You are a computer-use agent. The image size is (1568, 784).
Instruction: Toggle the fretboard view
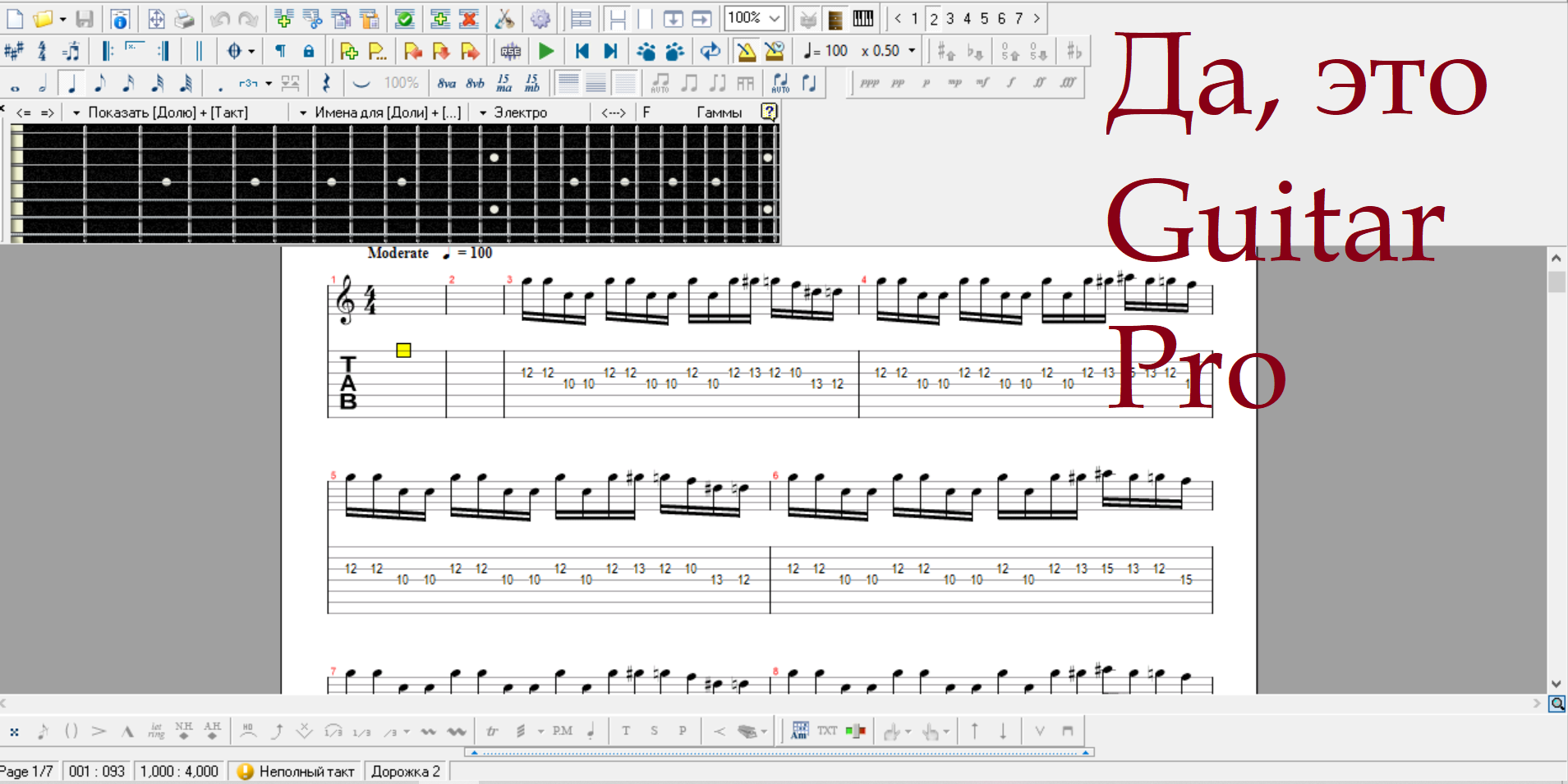(835, 18)
